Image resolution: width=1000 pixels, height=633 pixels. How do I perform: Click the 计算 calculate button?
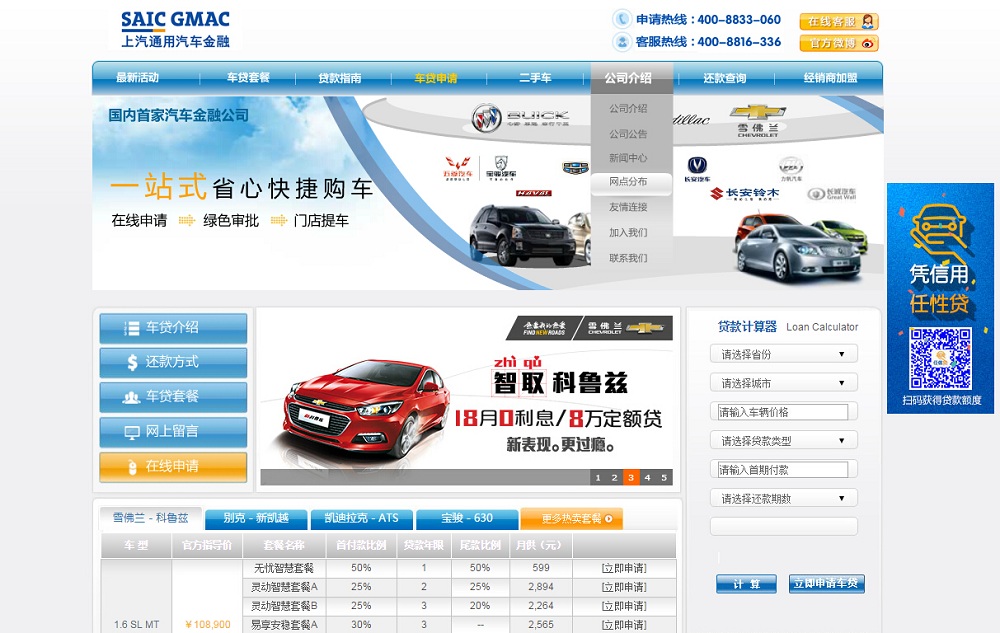pos(746,584)
